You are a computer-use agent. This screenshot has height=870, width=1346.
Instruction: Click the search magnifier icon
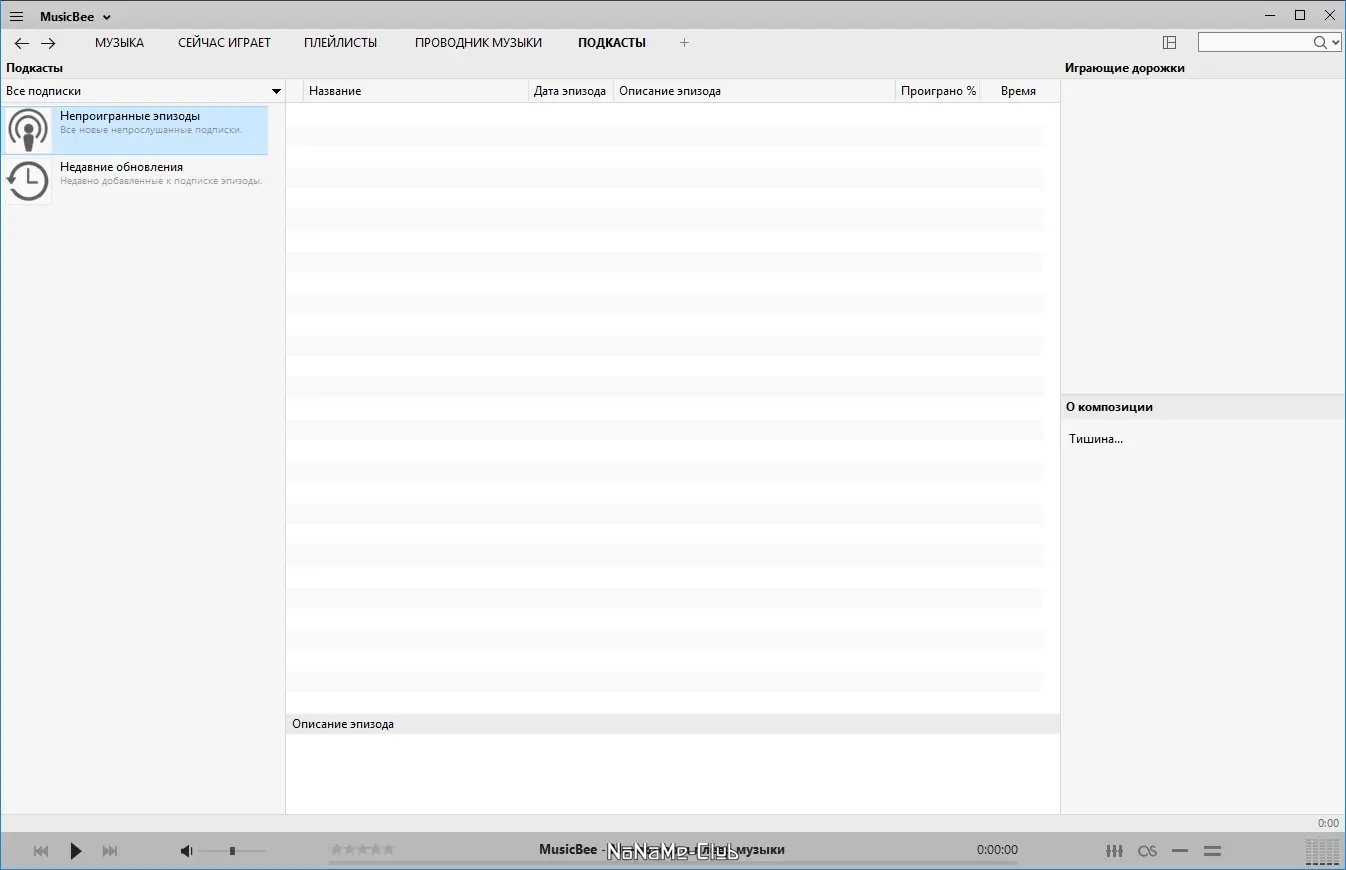coord(1320,43)
